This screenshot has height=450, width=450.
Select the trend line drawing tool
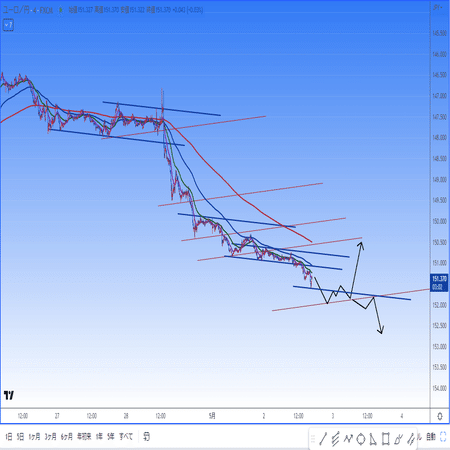323,439
